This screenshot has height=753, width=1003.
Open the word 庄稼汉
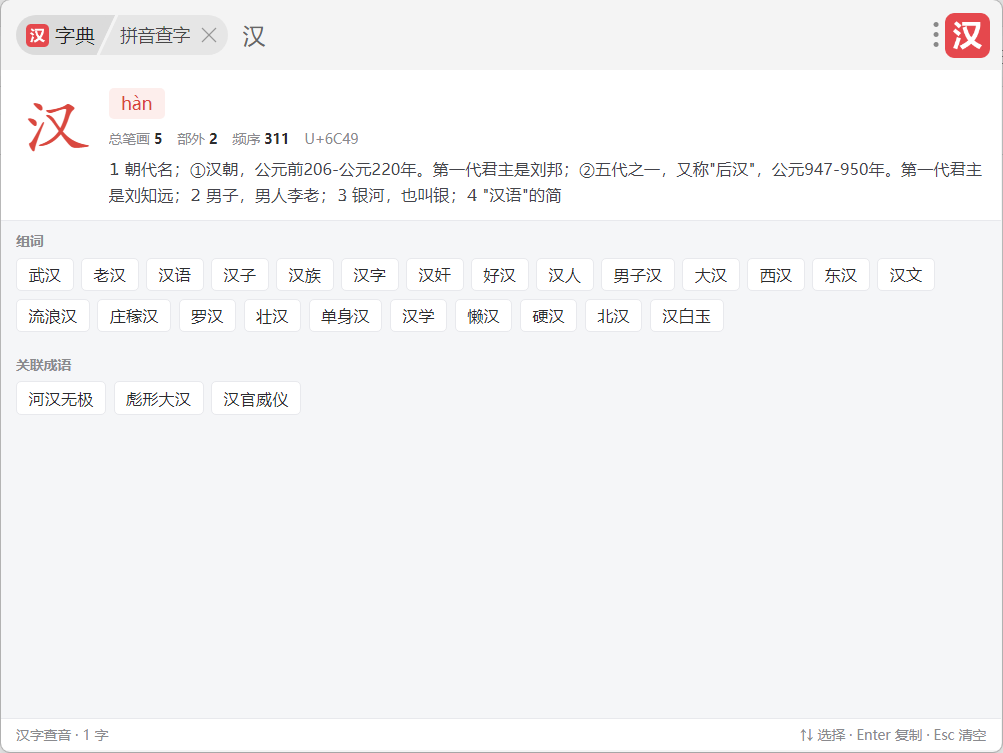pyautogui.click(x=134, y=316)
